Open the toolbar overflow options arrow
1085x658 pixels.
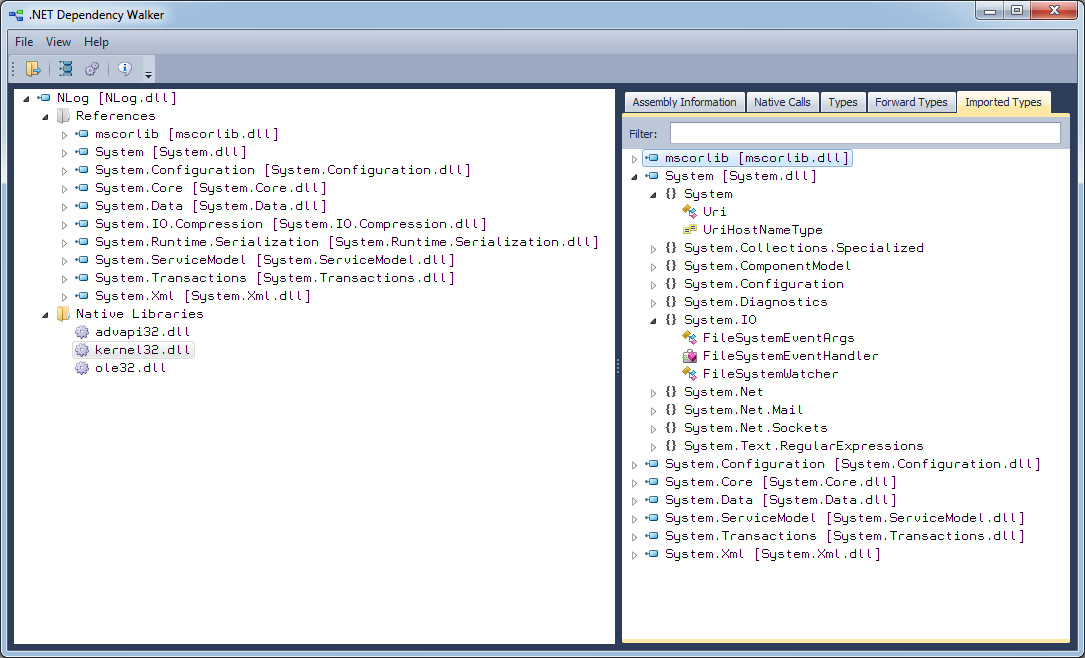[x=148, y=74]
